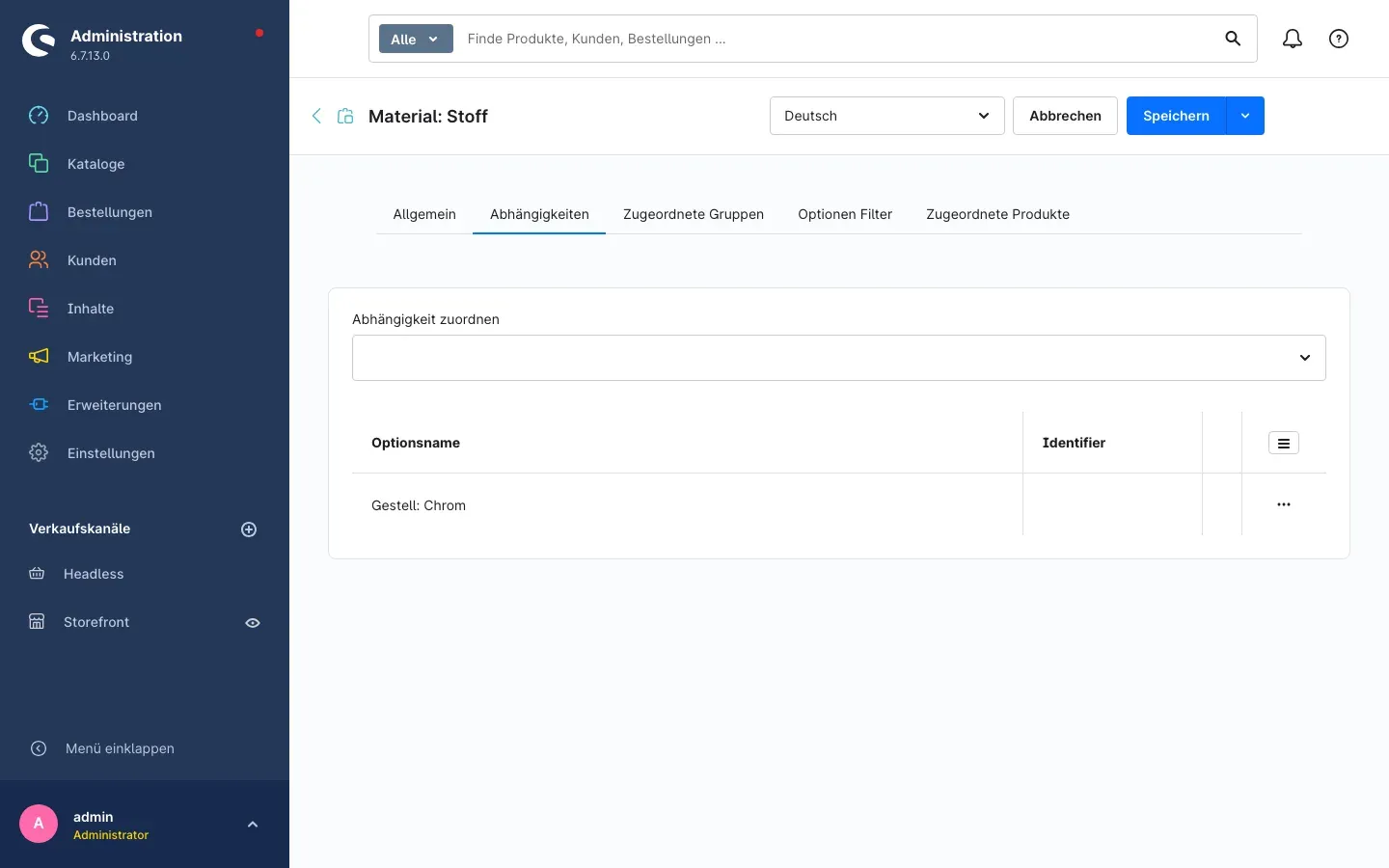Click the Erweiterungen plug icon
Viewport: 1389px width, 868px height.
click(x=39, y=405)
